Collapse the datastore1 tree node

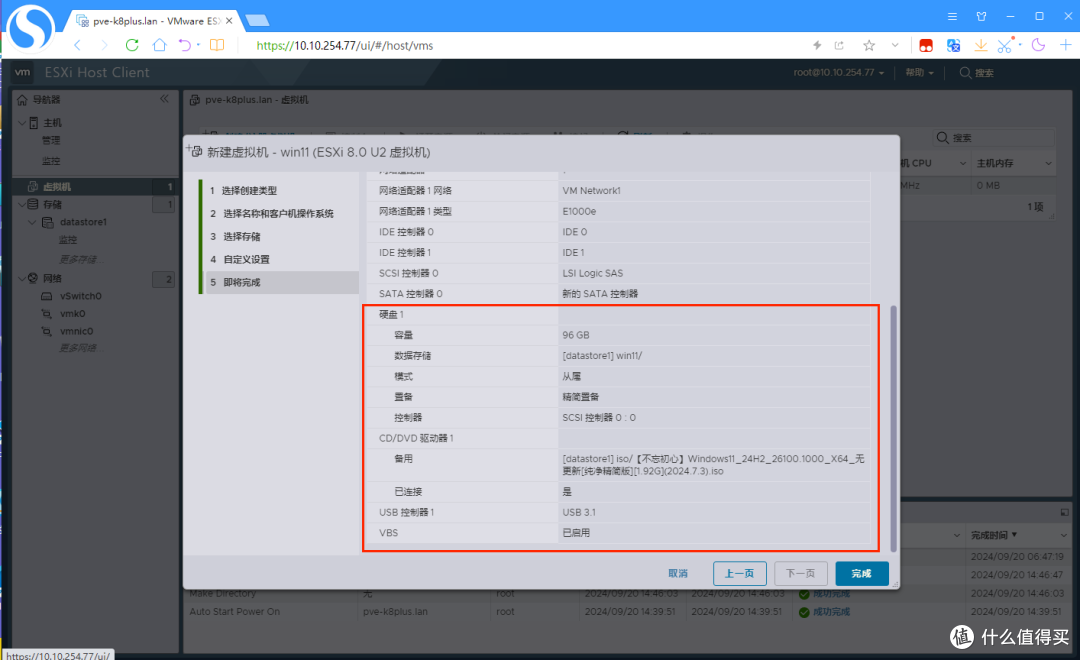32,222
